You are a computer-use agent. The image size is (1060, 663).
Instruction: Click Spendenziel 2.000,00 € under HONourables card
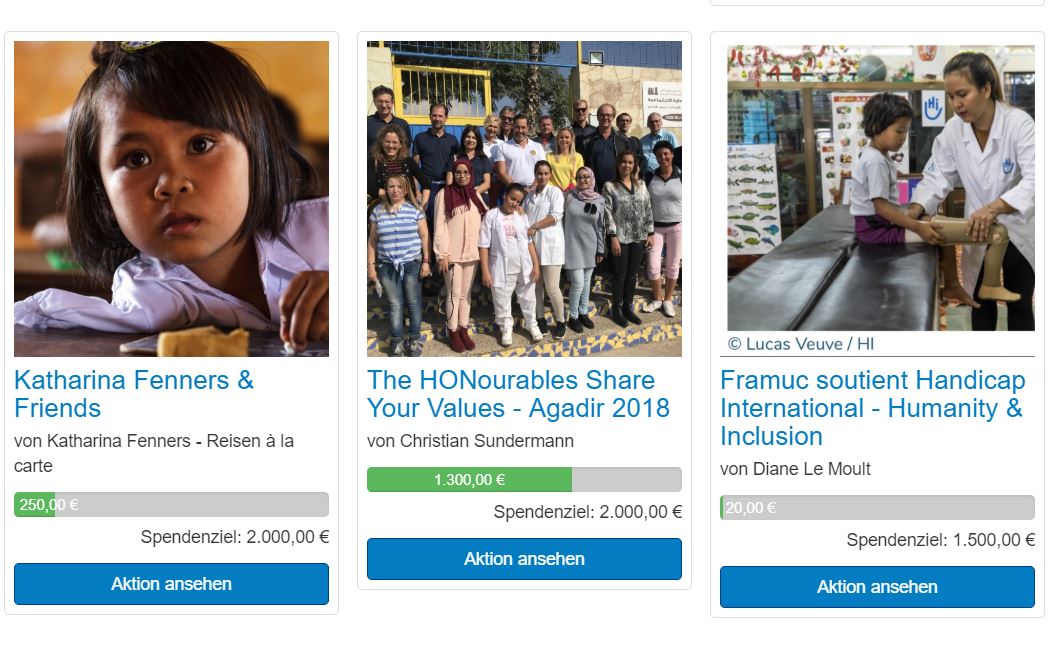(587, 512)
